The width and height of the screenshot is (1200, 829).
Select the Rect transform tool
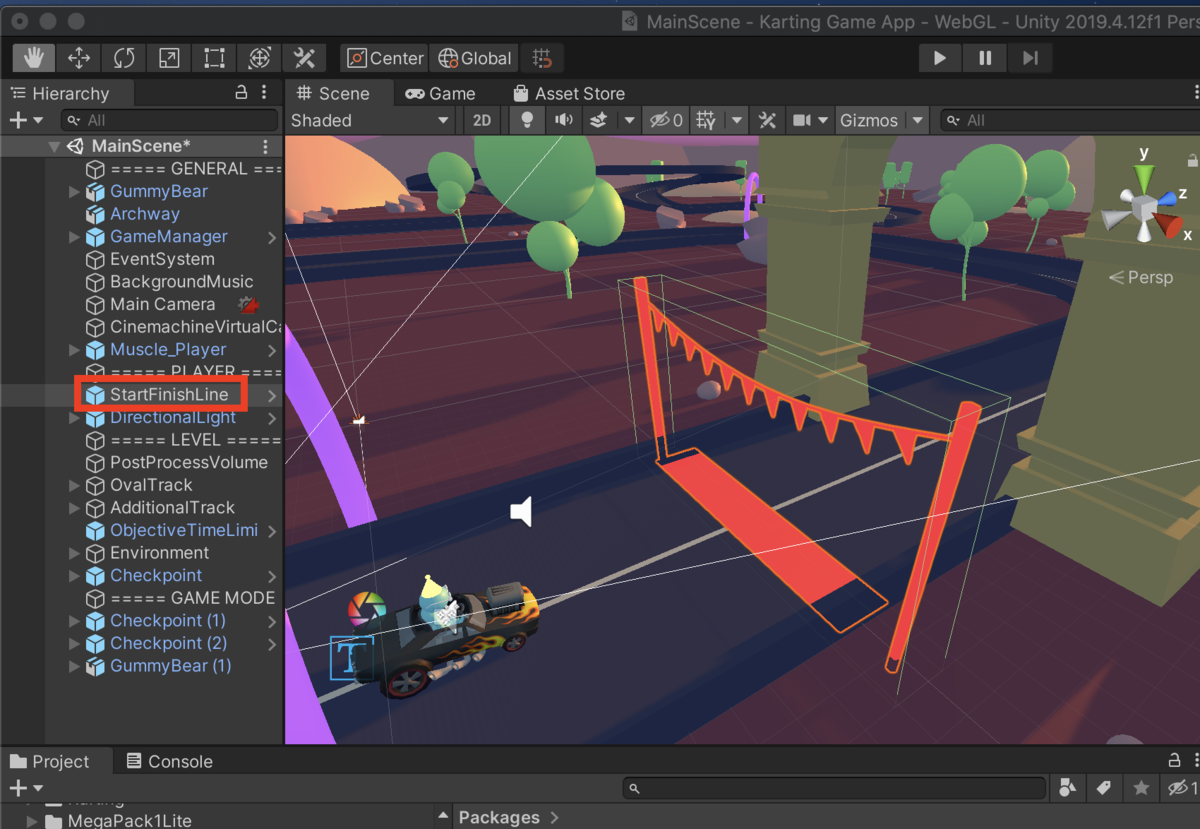(x=214, y=58)
